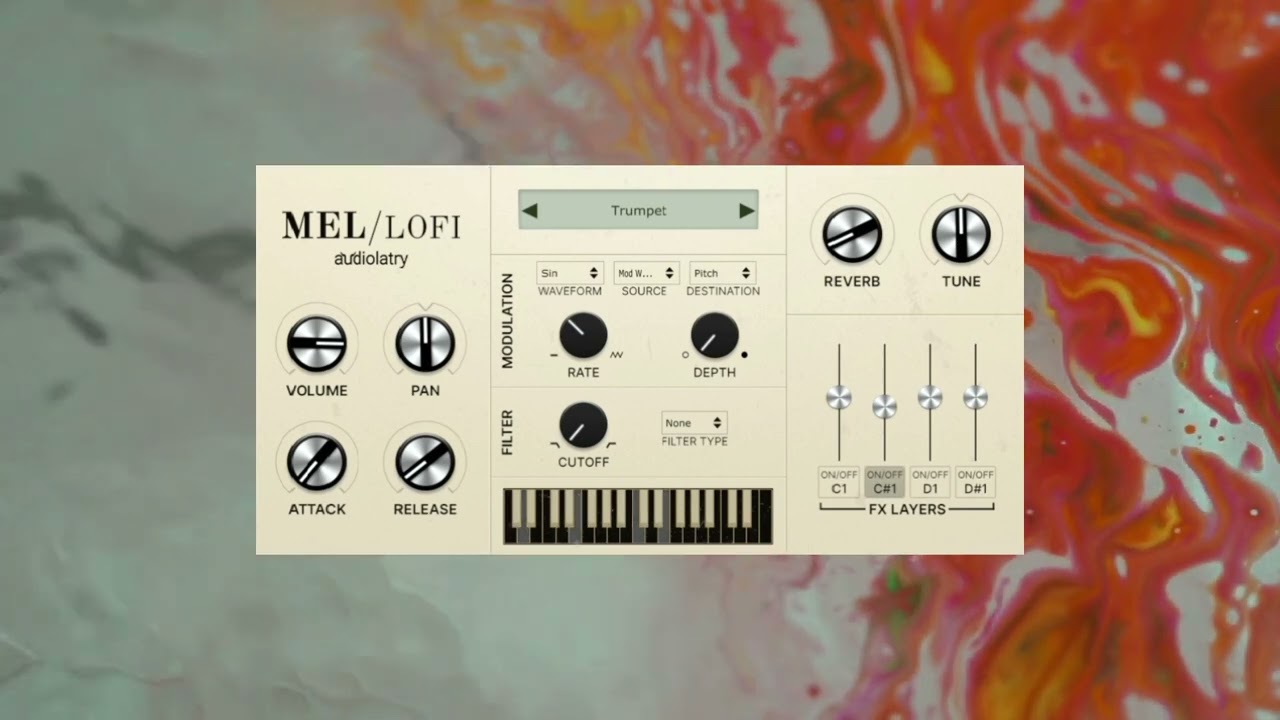Click the on-screen piano keyboard
1280x720 pixels.
coord(638,516)
